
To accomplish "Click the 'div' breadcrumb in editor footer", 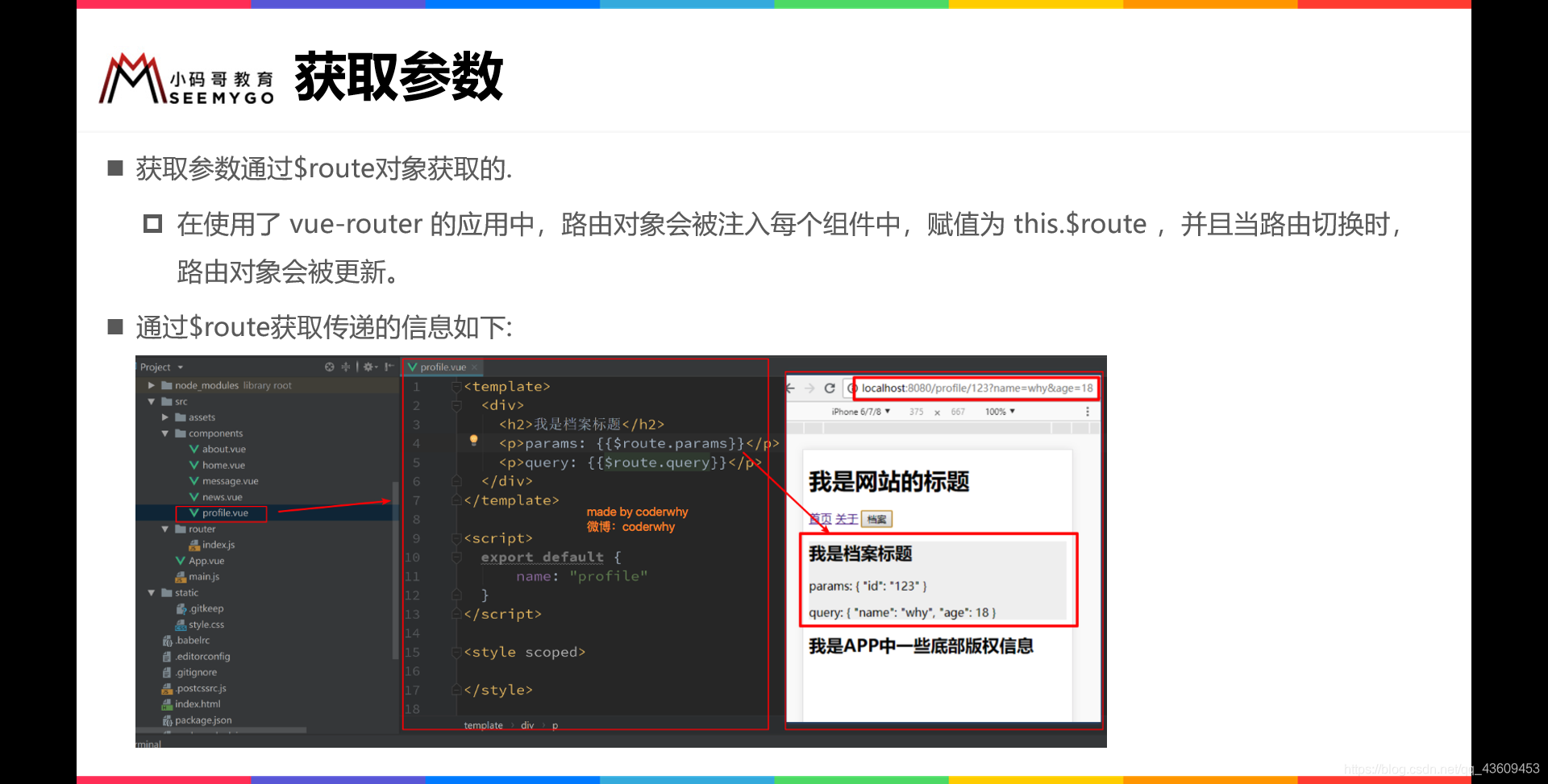I will click(527, 726).
